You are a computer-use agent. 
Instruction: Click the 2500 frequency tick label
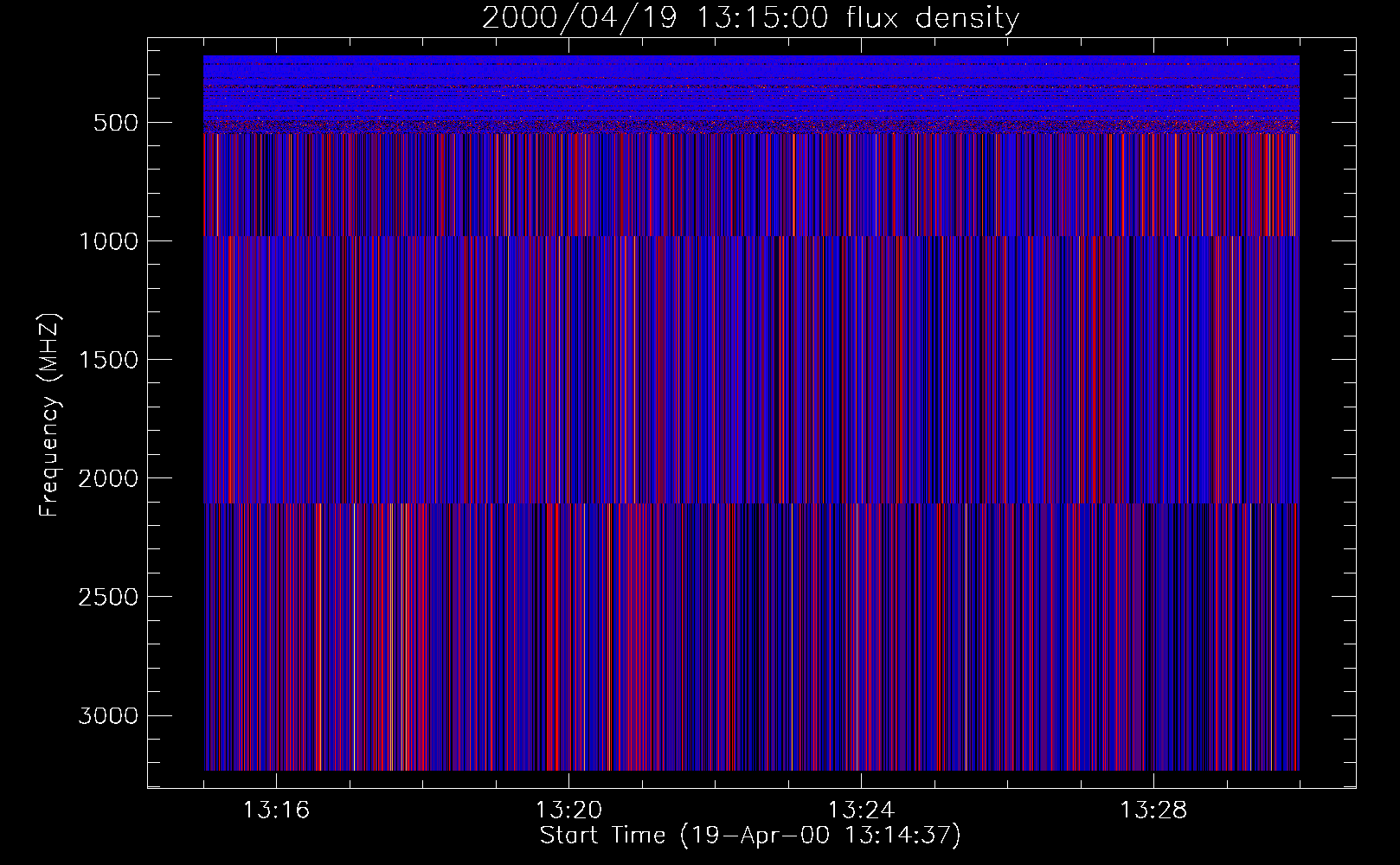pyautogui.click(x=108, y=597)
